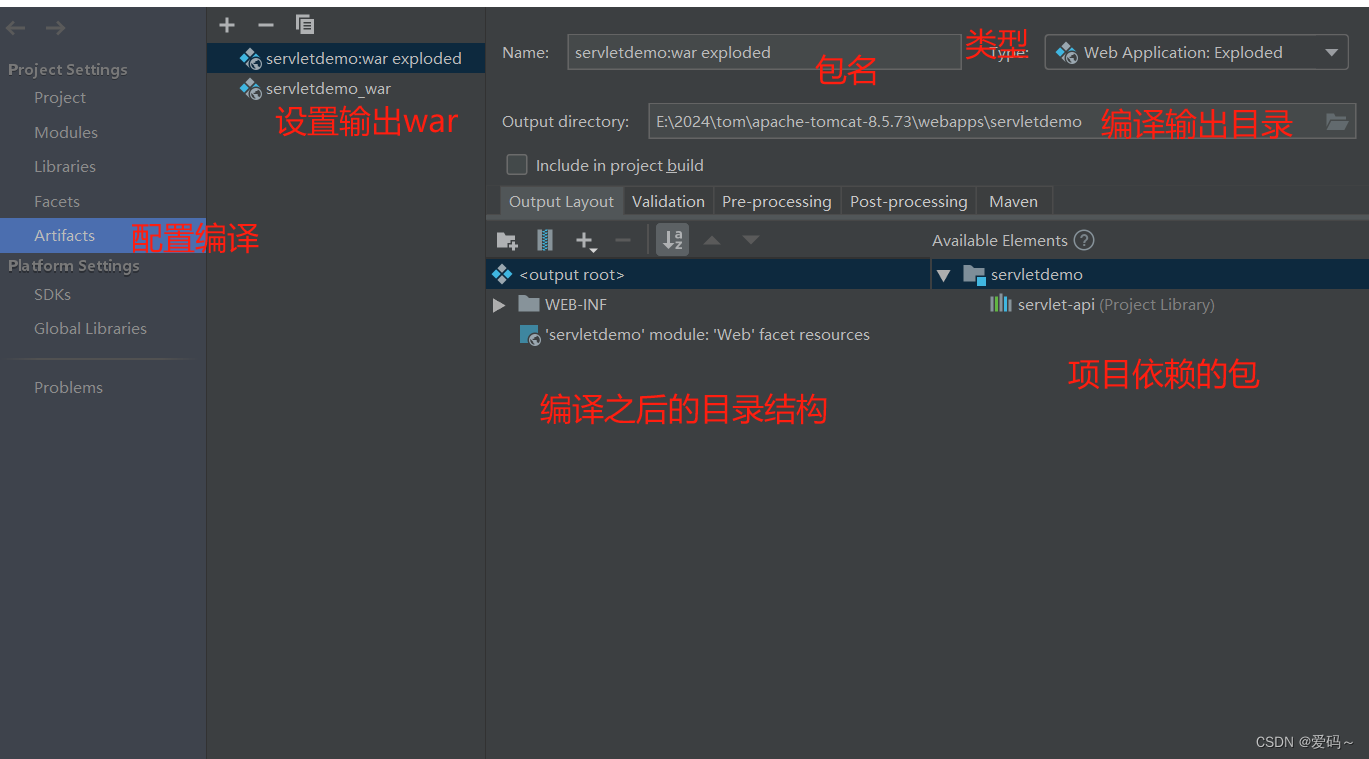Expand the WEB-INF folder
Image resolution: width=1369 pixels, height=759 pixels.
[x=499, y=305]
